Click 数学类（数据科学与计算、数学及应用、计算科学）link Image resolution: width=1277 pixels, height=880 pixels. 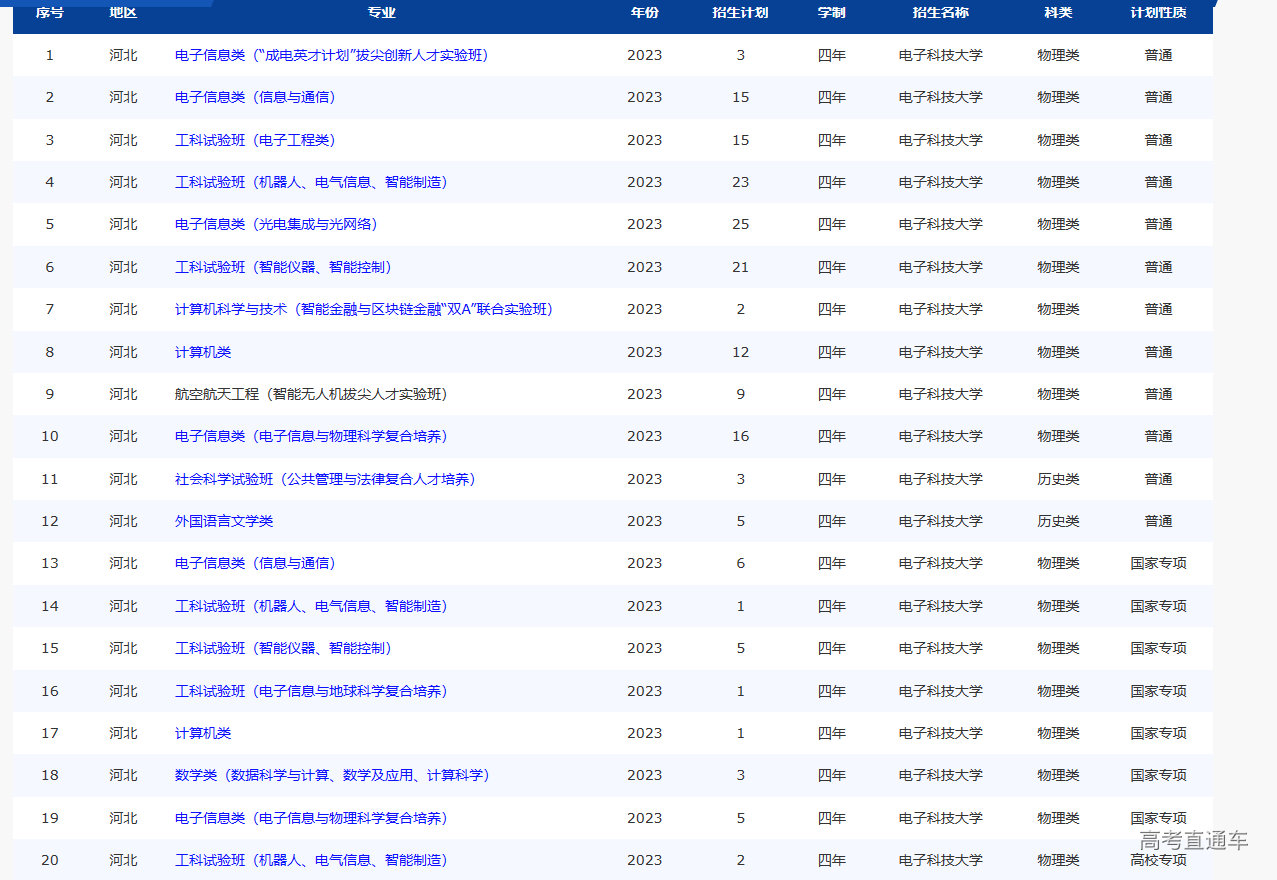pos(331,775)
